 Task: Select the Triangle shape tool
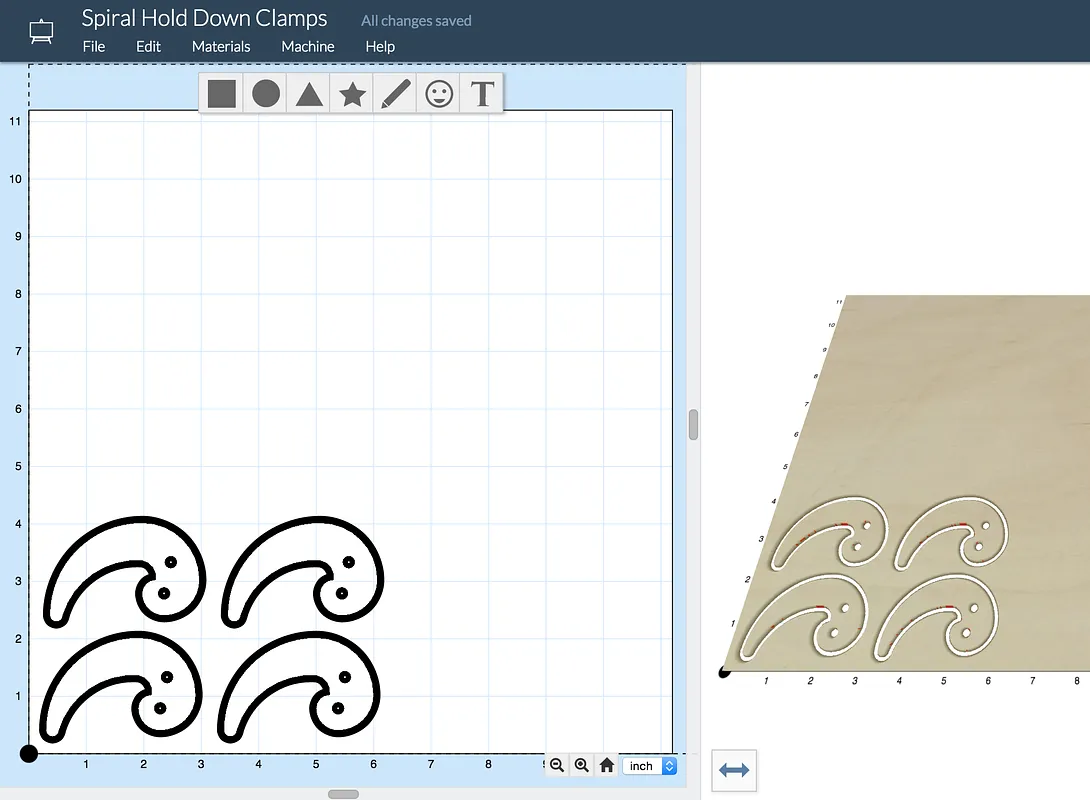(309, 94)
